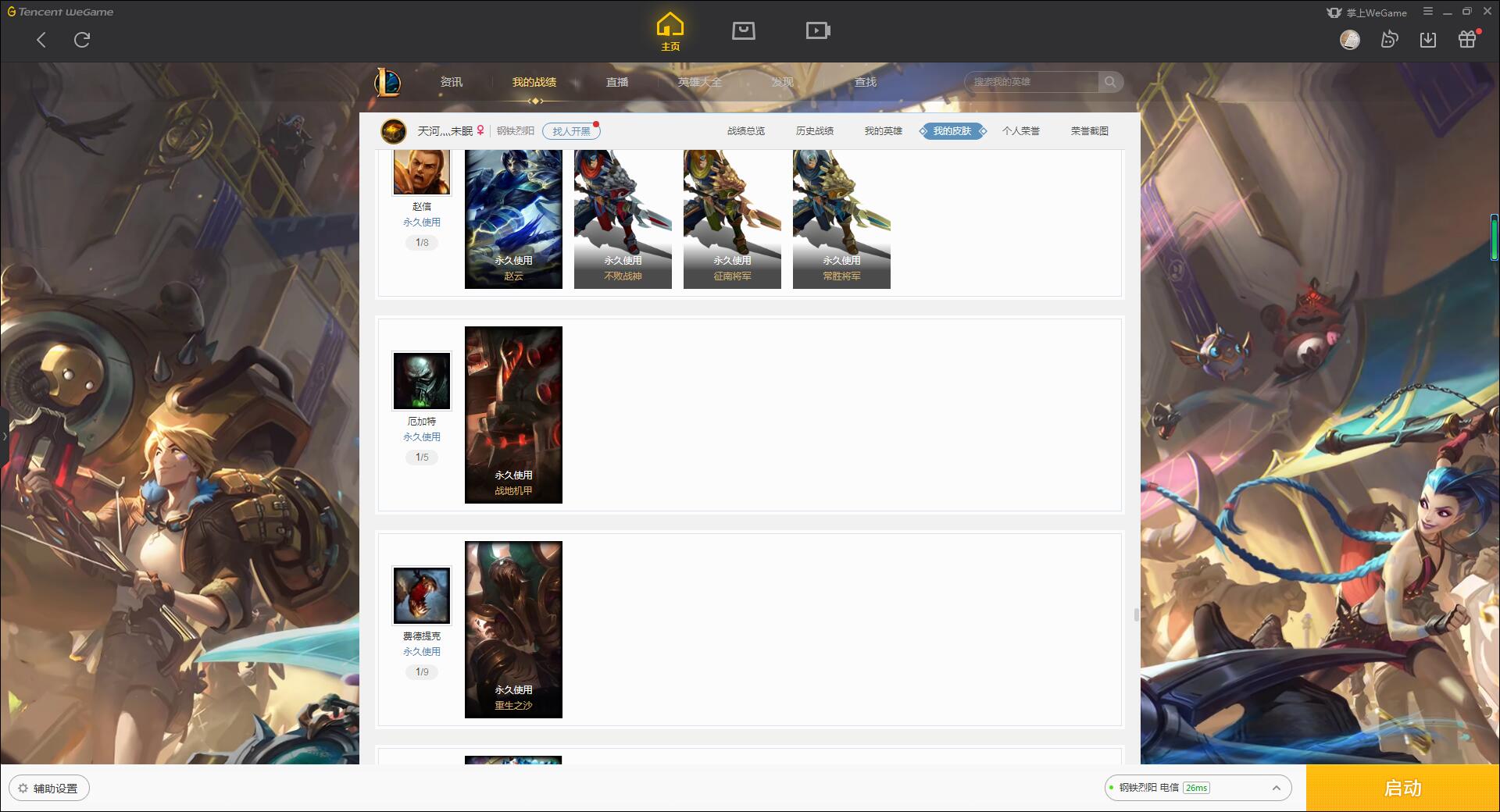Open 辅助设置 settings button
The image size is (1500, 812).
49,789
